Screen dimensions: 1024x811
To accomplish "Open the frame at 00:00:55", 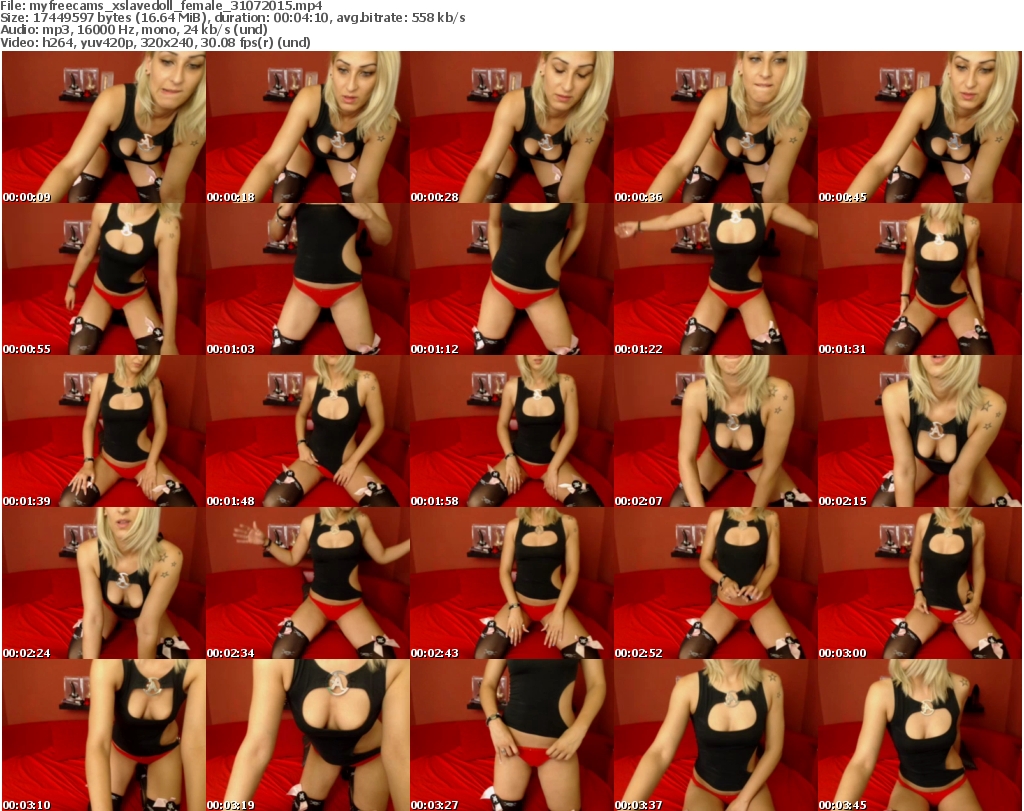I will click(104, 279).
